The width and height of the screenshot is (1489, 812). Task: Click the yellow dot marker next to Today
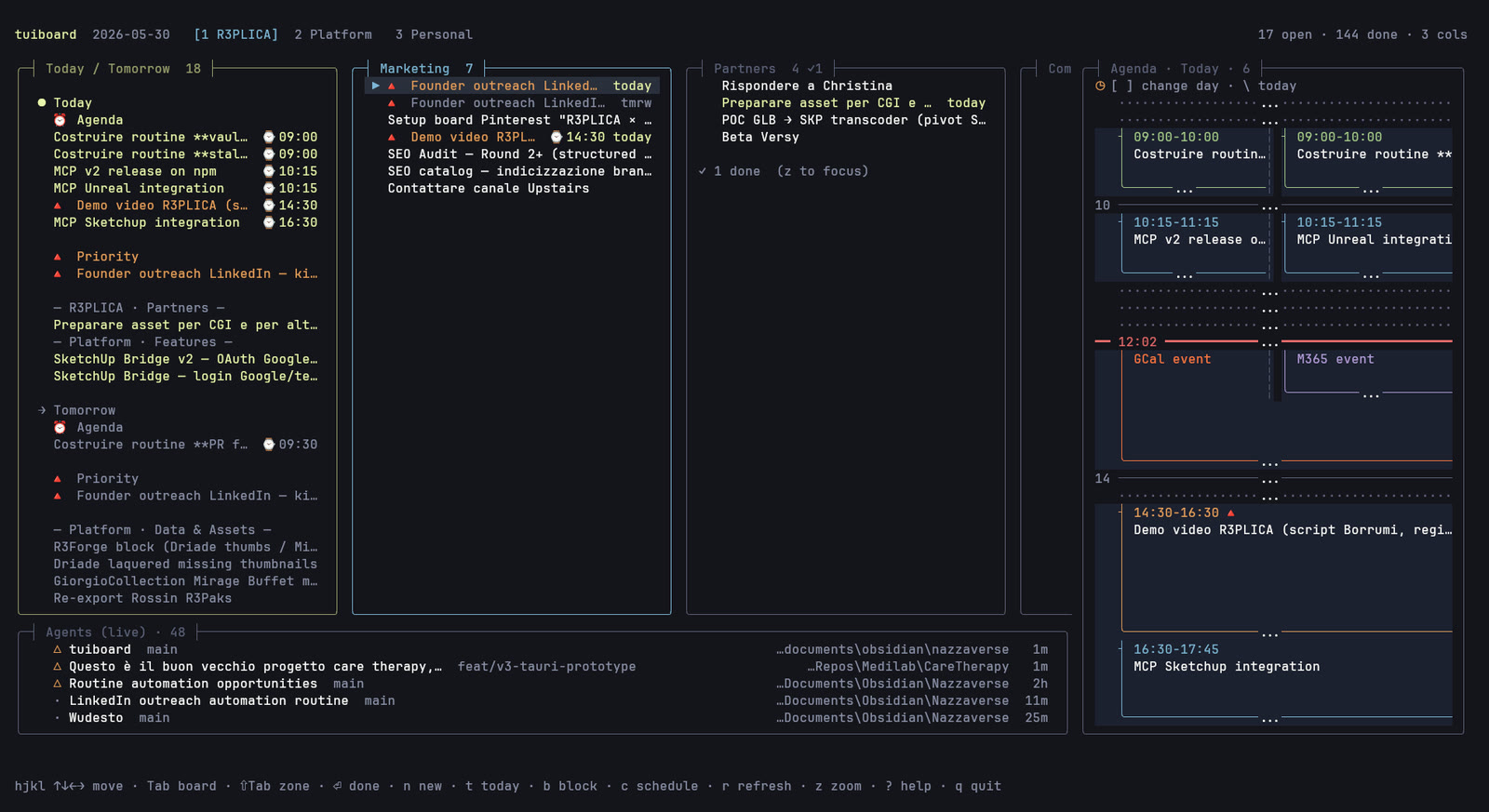click(x=42, y=102)
